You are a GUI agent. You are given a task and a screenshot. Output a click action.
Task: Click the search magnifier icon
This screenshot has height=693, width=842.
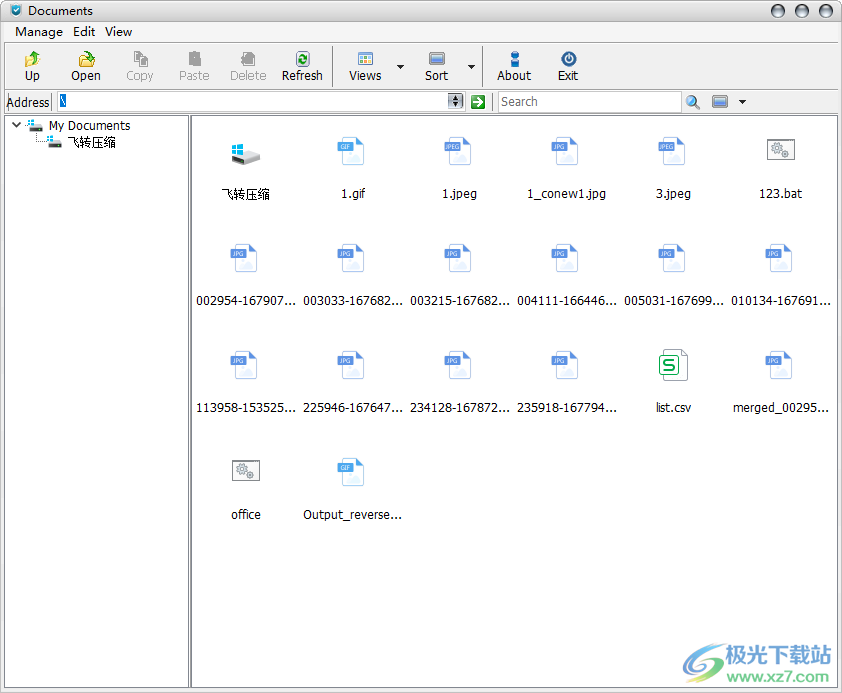[693, 101]
